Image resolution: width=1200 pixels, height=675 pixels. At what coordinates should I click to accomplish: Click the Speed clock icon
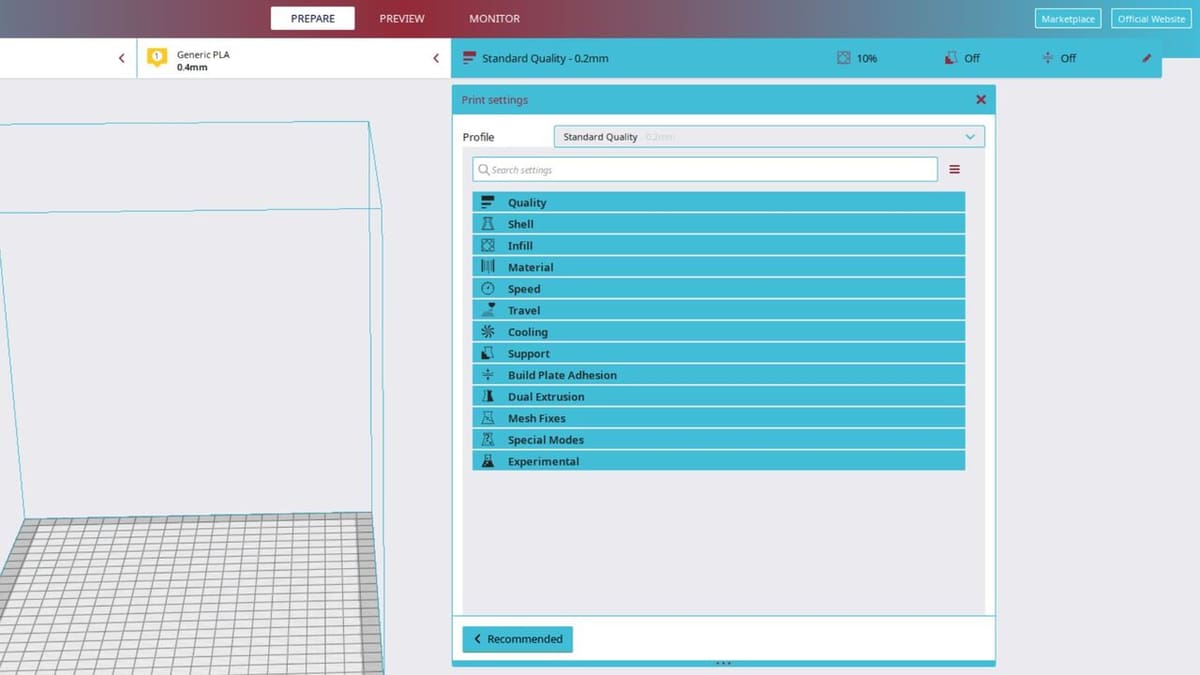[488, 288]
